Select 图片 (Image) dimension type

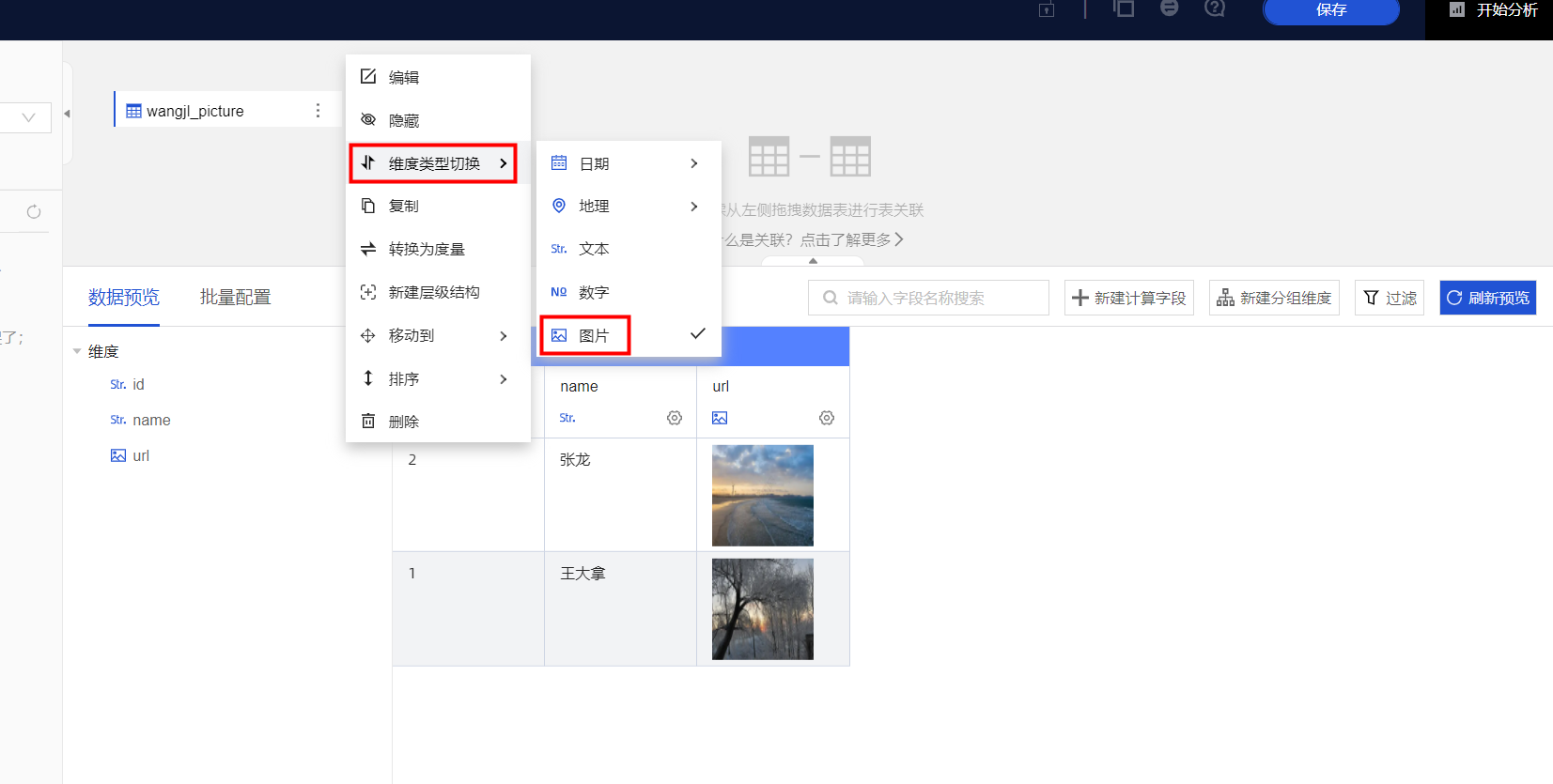pyautogui.click(x=594, y=335)
